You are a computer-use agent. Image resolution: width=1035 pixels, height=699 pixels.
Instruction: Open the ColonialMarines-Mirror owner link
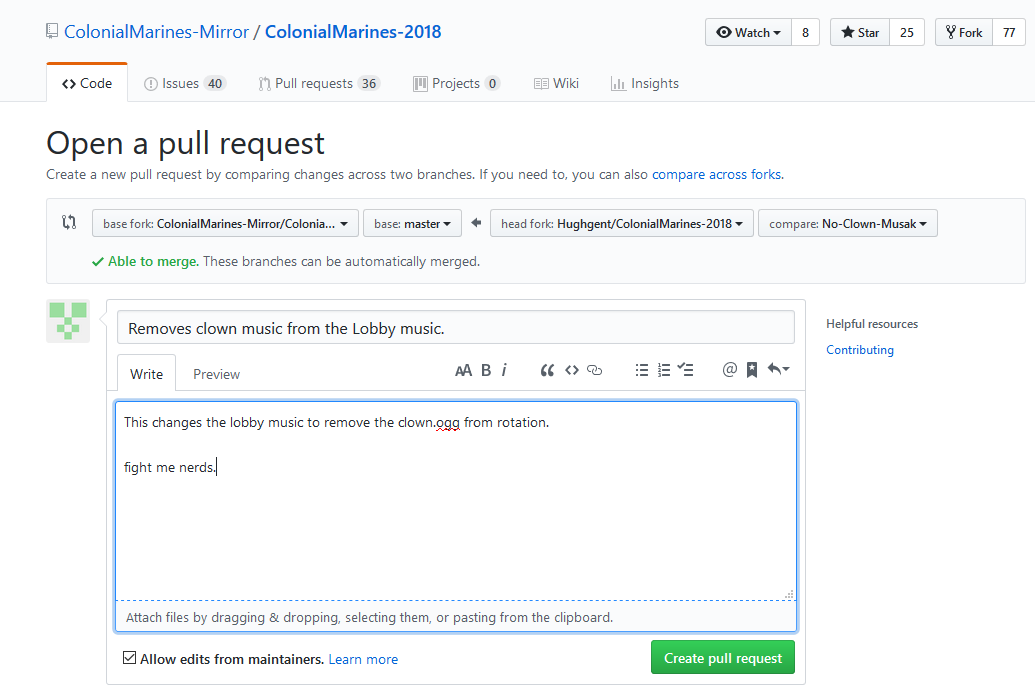click(156, 32)
